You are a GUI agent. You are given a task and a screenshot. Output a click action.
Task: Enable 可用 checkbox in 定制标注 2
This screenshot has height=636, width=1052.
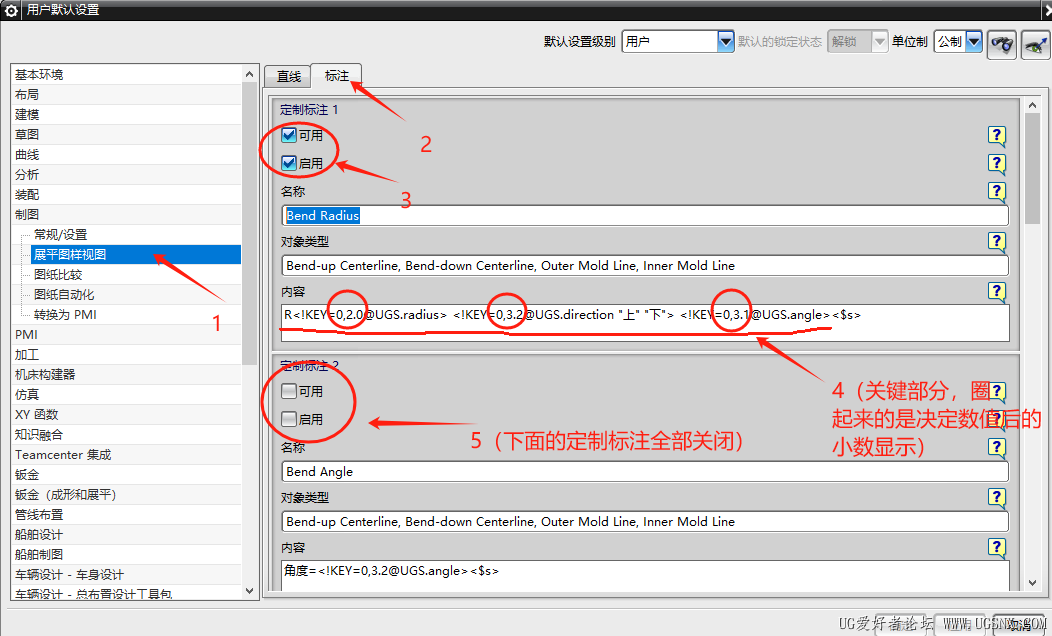[289, 390]
